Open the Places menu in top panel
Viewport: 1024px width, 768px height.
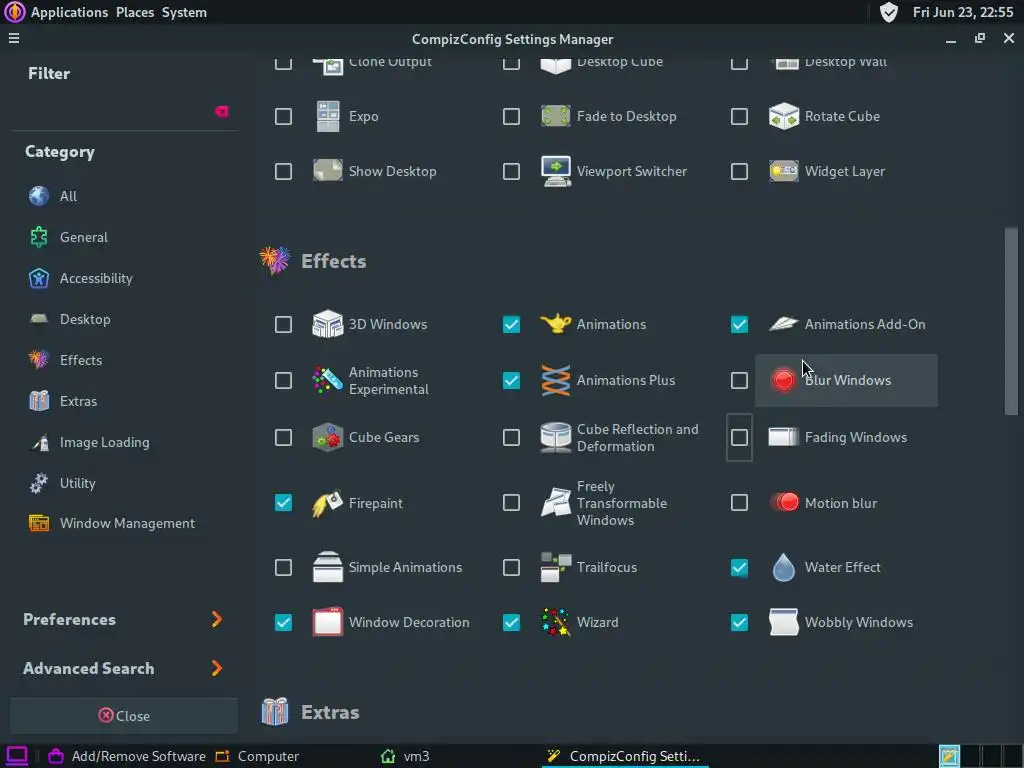(x=135, y=12)
